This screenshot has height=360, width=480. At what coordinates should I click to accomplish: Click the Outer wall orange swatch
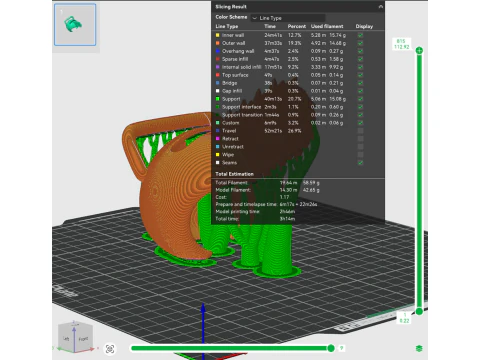218,43
